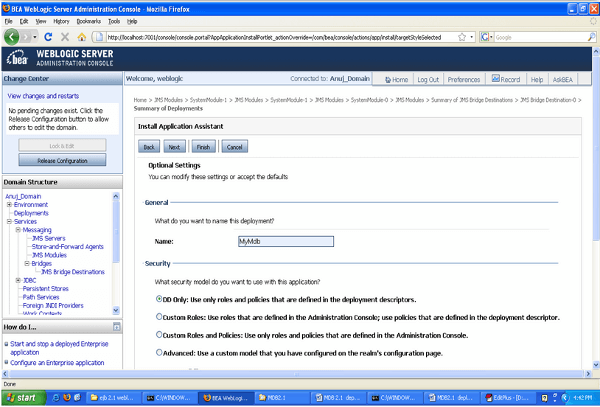Click the browser back arrow button
This screenshot has height=407, width=600.
pos(13,37)
